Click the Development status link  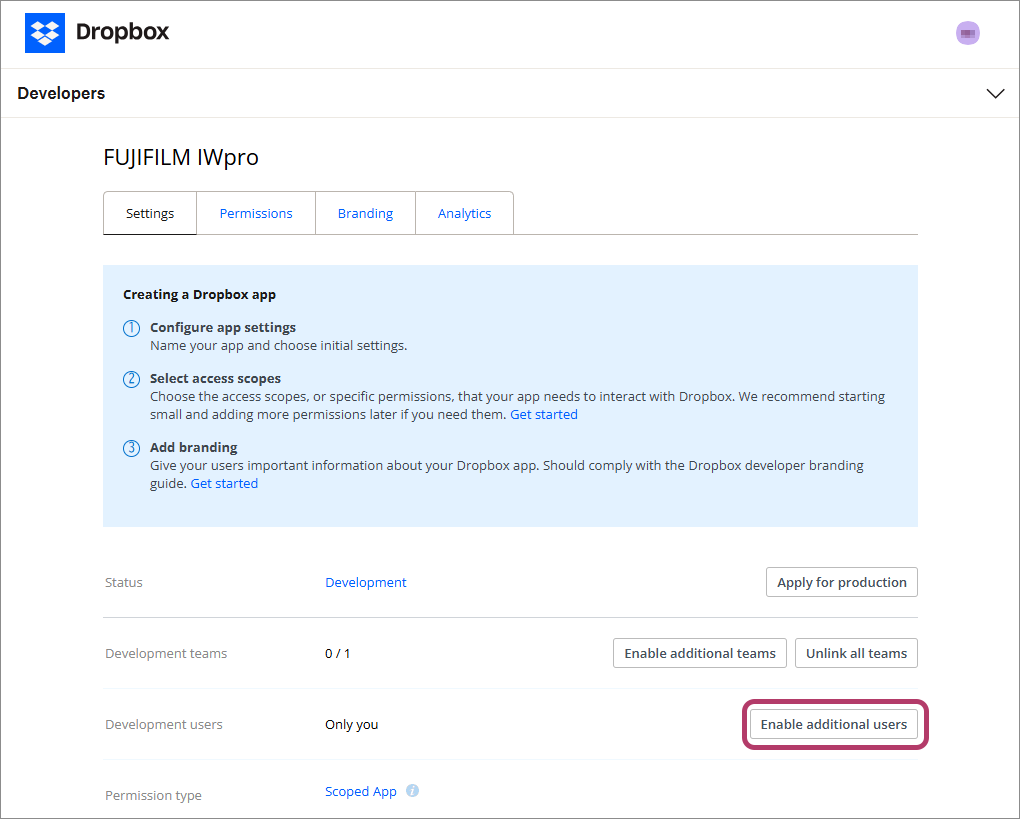click(366, 582)
